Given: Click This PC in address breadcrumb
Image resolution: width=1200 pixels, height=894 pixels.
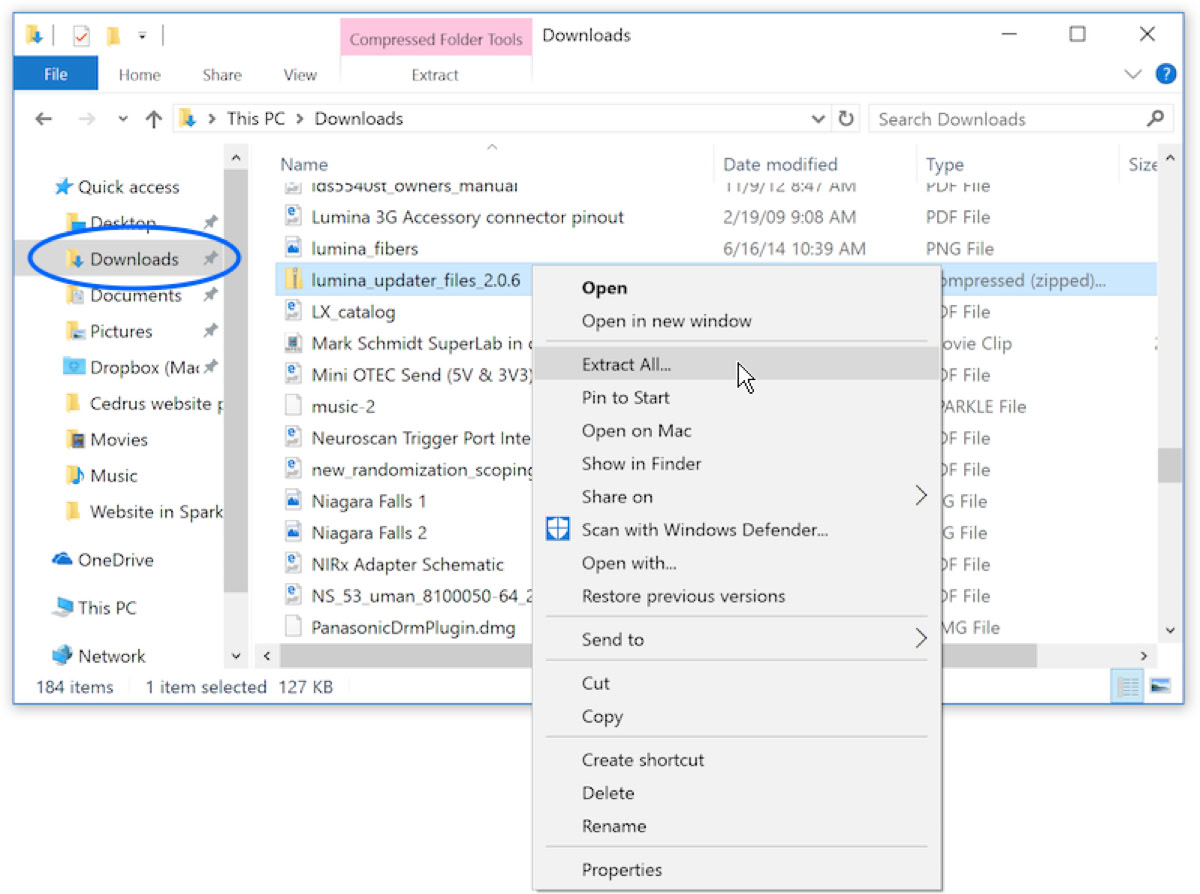Looking at the screenshot, I should 255,119.
